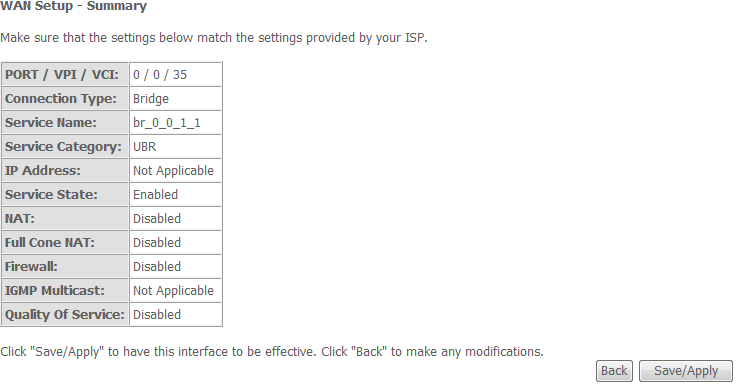Click the Bridge connection type value

pos(151,99)
